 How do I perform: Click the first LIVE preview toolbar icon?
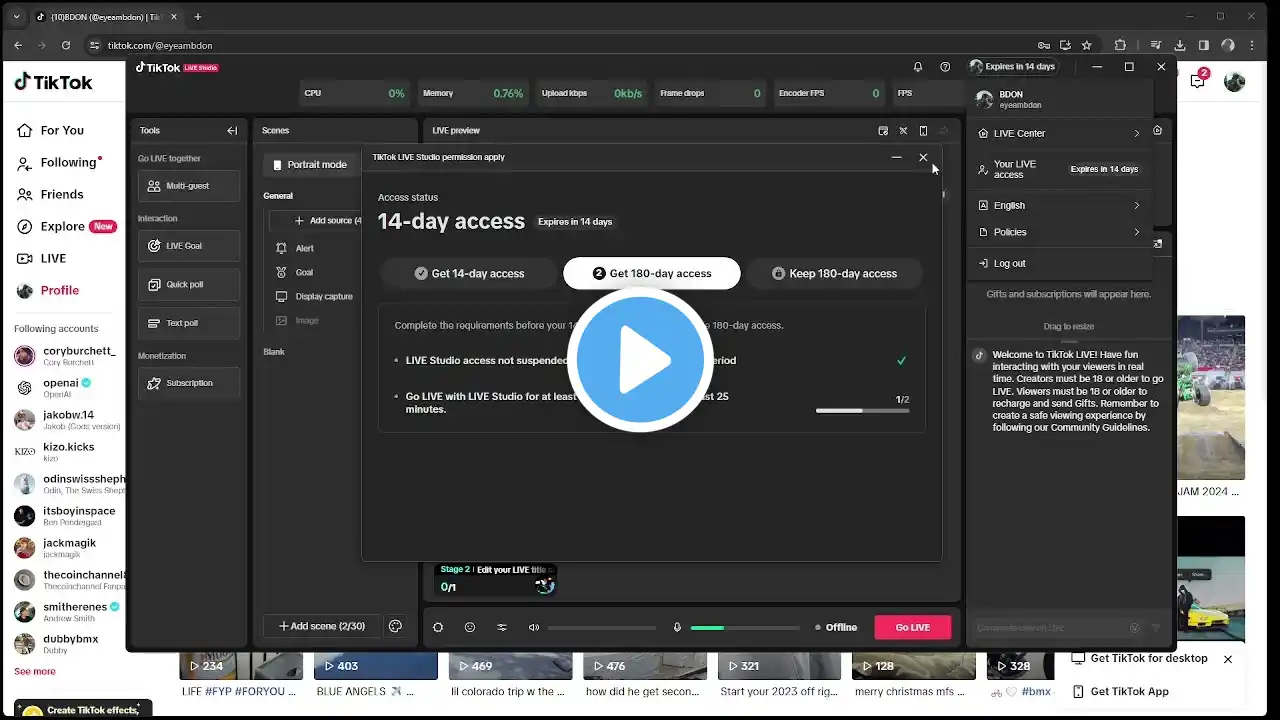[883, 130]
